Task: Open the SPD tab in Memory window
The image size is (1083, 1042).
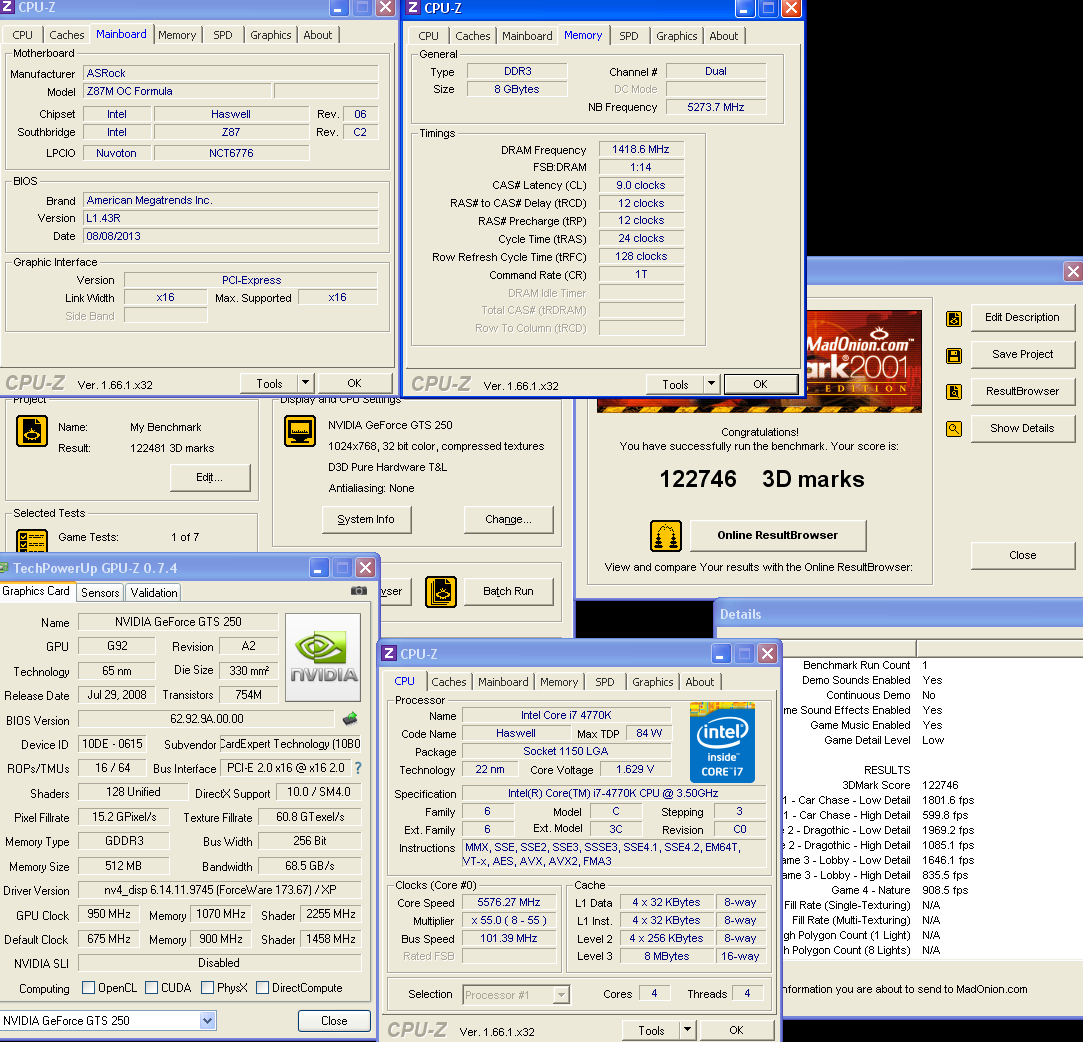Action: pos(629,36)
